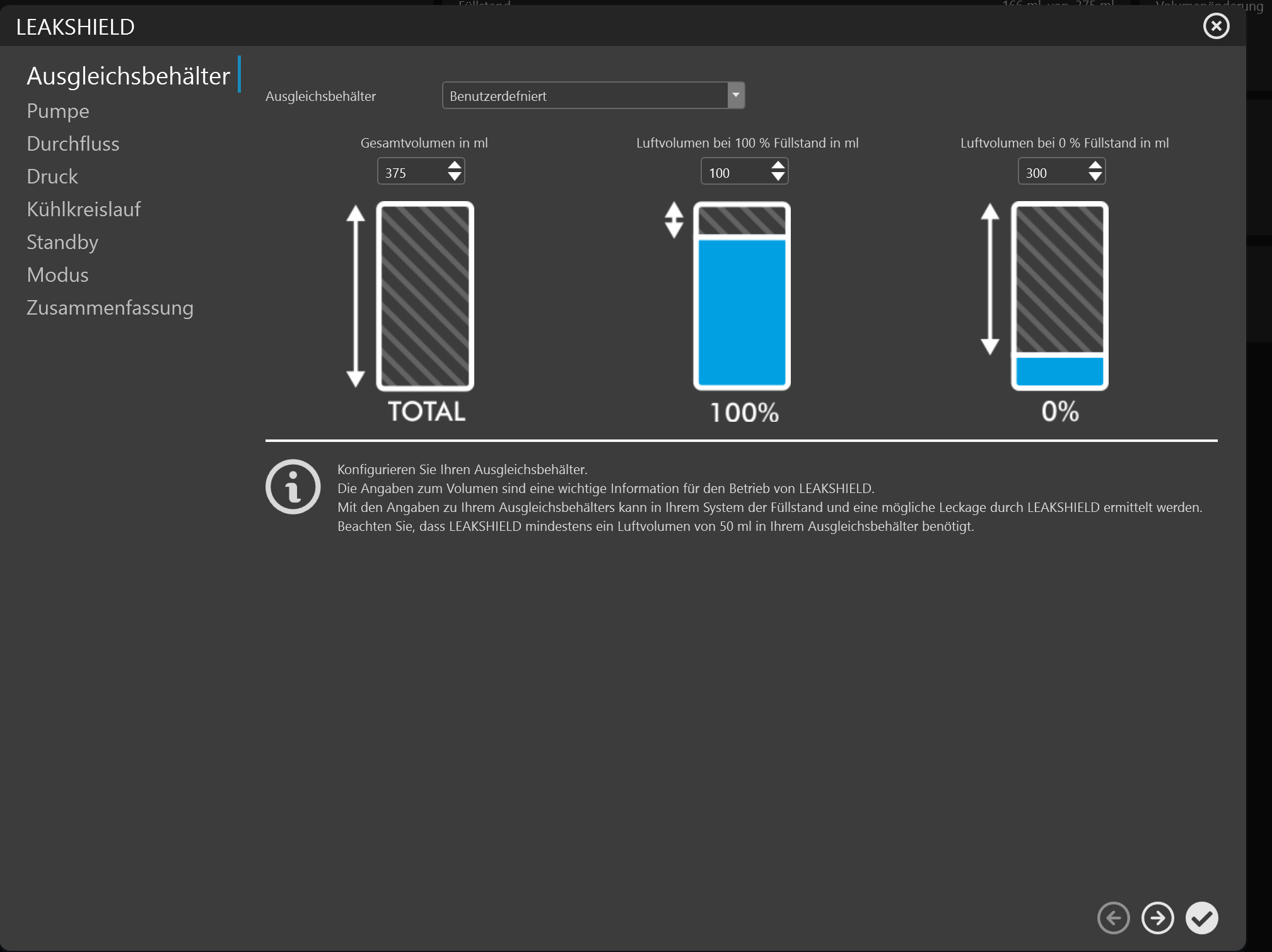
Task: Confirm settings with the checkmark icon
Action: (x=1203, y=918)
